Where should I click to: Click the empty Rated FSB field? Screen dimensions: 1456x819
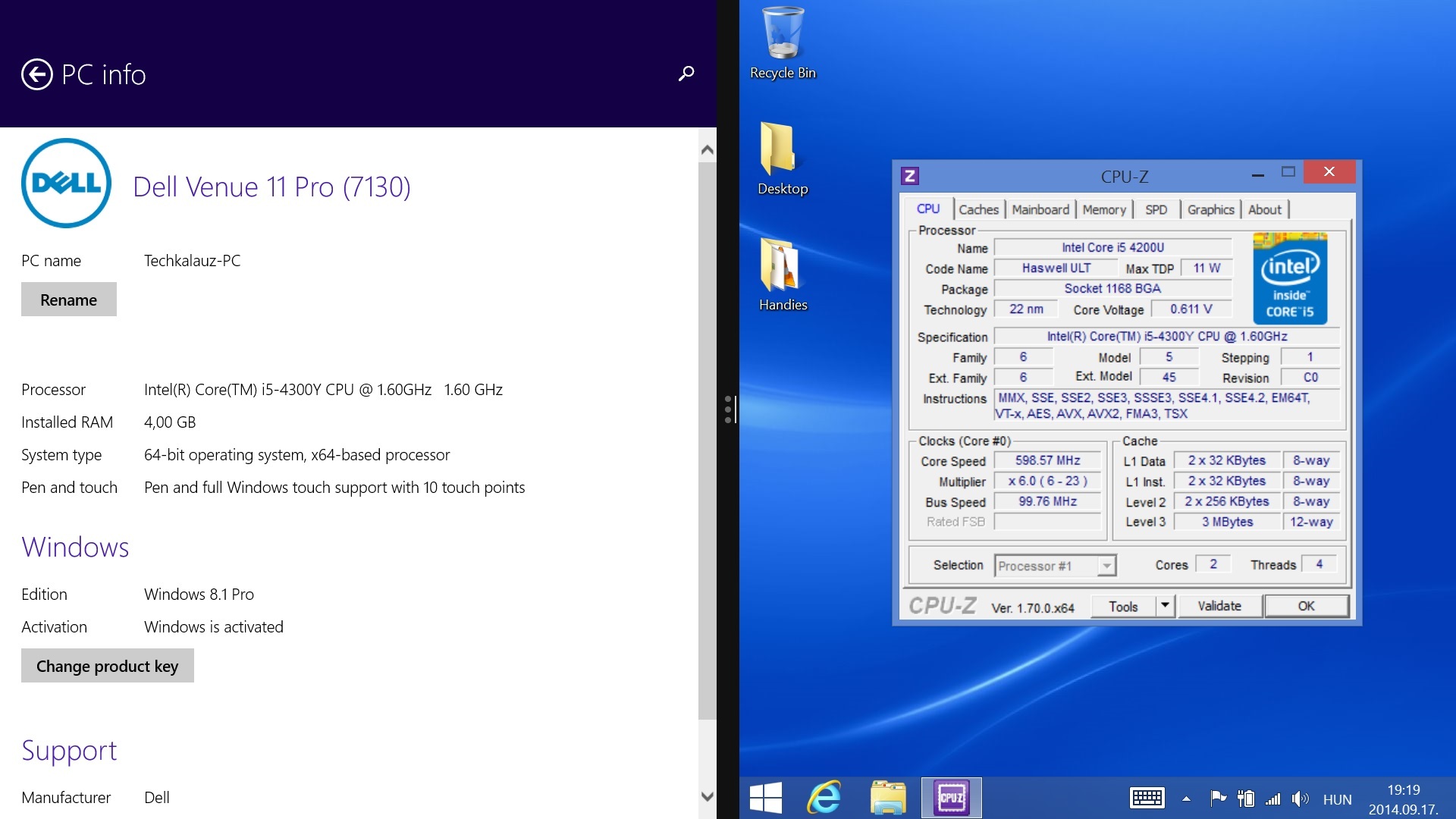(x=1048, y=522)
